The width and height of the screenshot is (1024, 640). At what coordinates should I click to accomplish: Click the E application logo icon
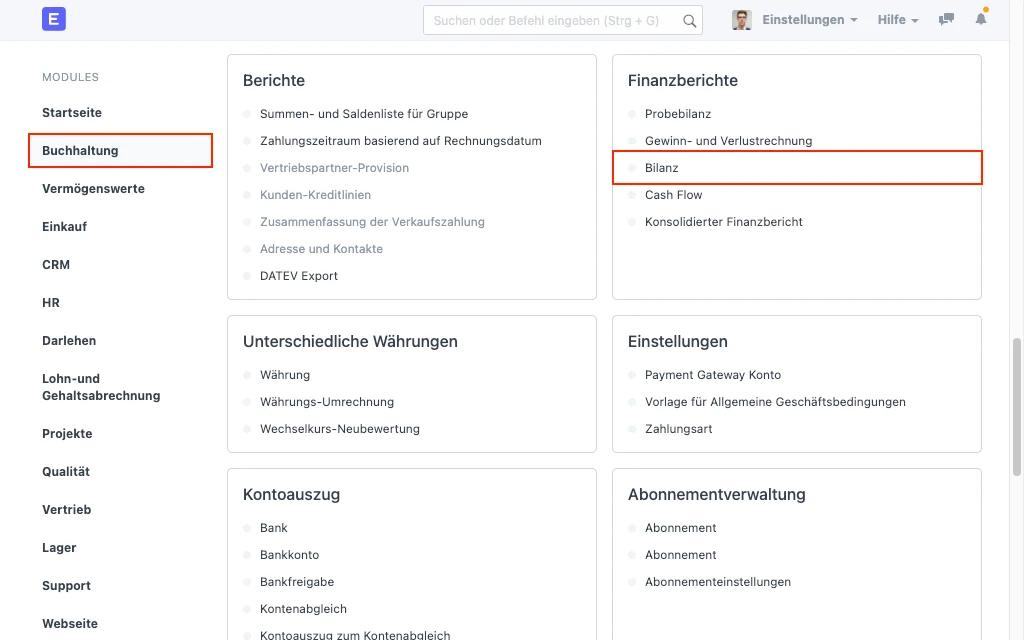(53, 19)
